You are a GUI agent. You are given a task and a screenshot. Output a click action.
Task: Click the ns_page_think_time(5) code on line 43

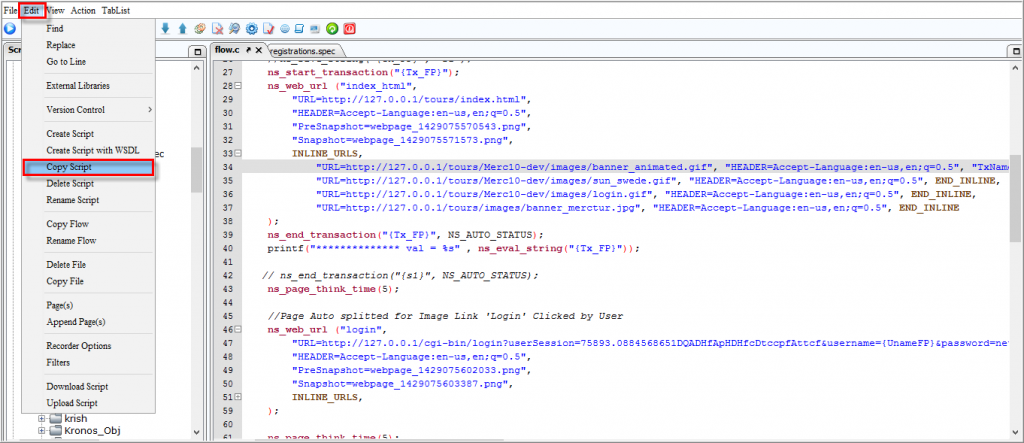tap(332, 288)
